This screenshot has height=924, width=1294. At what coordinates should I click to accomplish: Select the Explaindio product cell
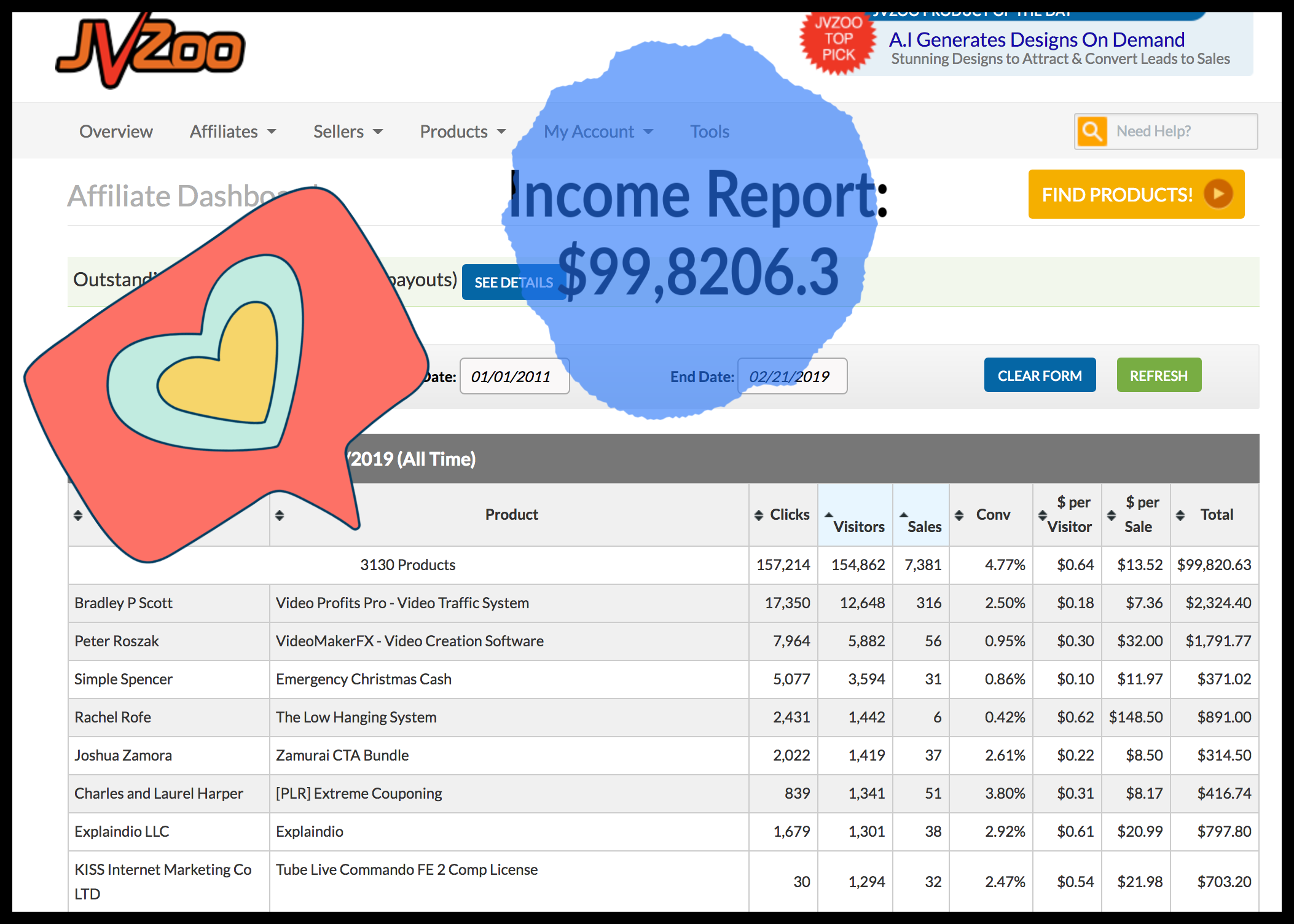pos(509,831)
